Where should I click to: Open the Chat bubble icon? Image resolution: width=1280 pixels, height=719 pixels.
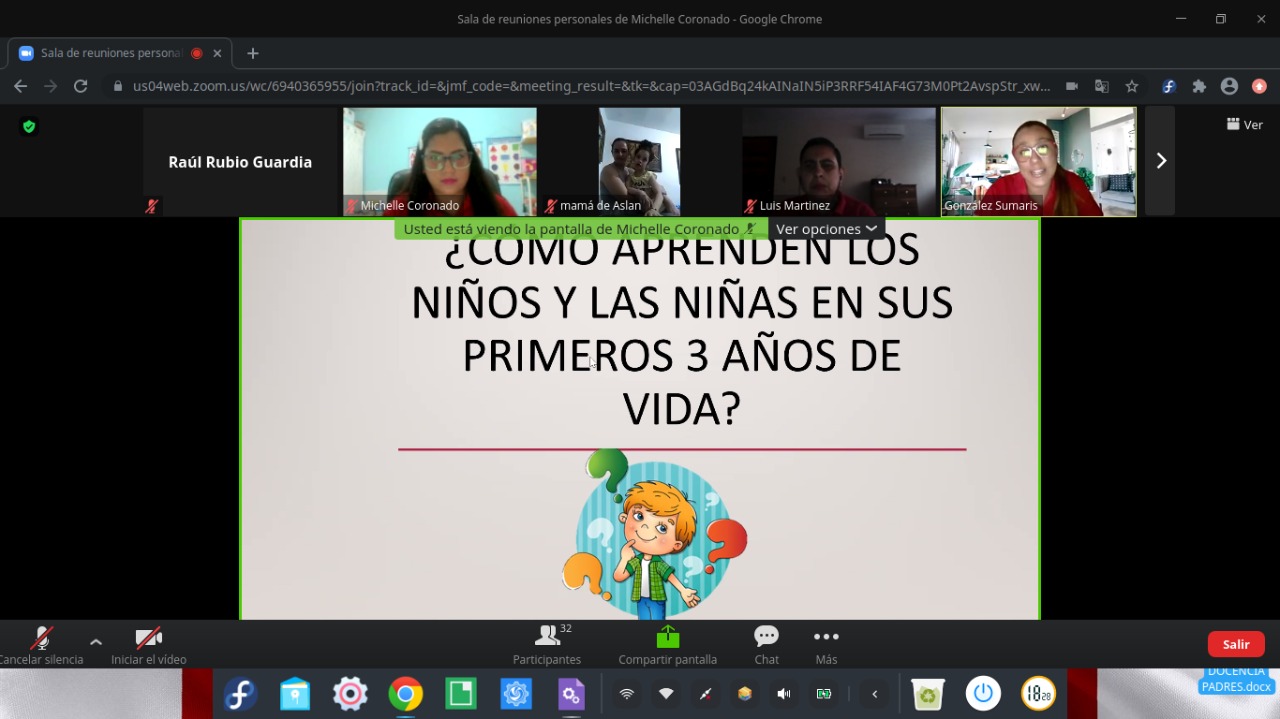tap(767, 636)
